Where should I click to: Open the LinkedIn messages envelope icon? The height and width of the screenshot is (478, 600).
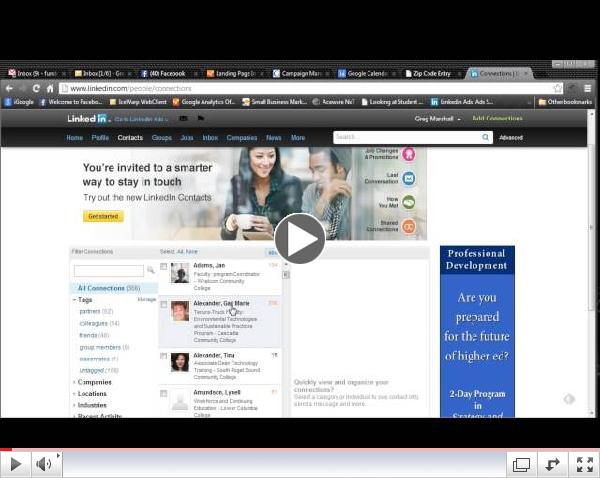184,118
